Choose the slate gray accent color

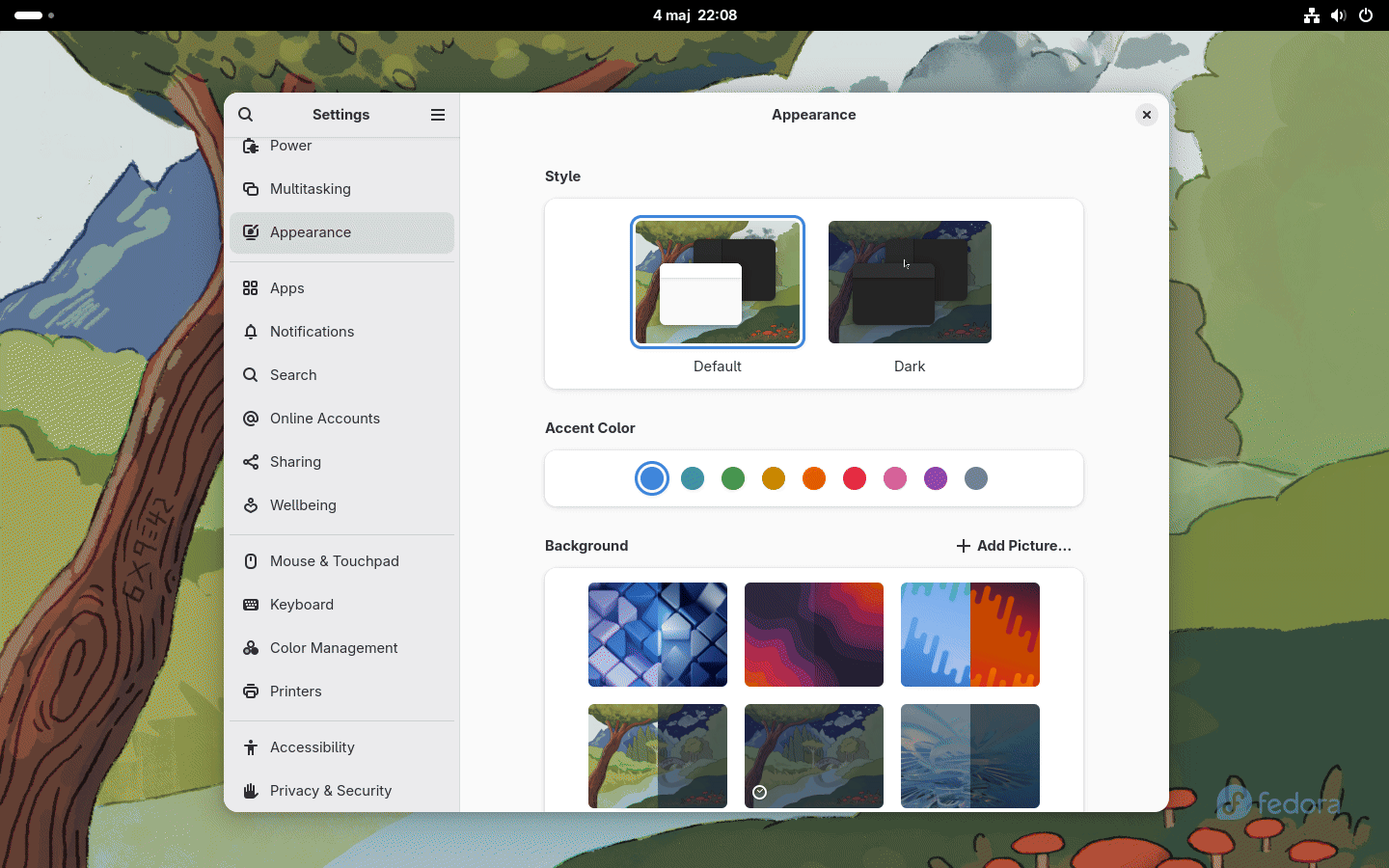(x=976, y=478)
